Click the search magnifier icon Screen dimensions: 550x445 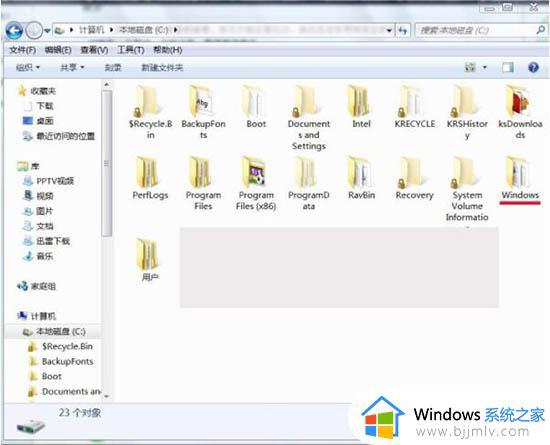tap(541, 30)
